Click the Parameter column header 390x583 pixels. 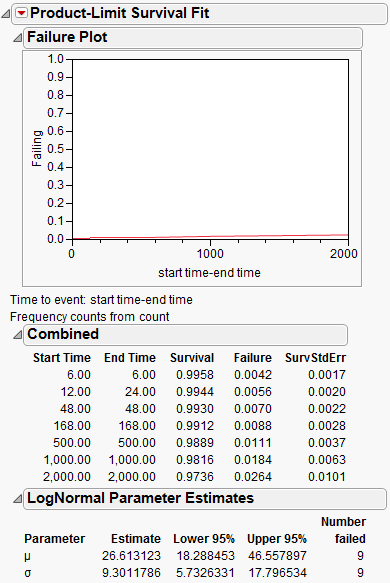point(55,539)
